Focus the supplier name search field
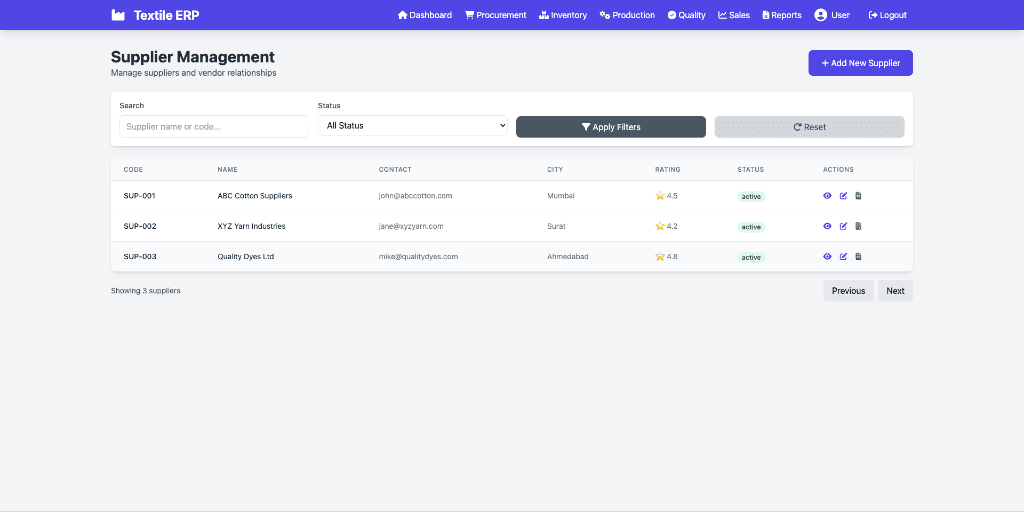Screen dimensions: 1024x512 [x=214, y=127]
